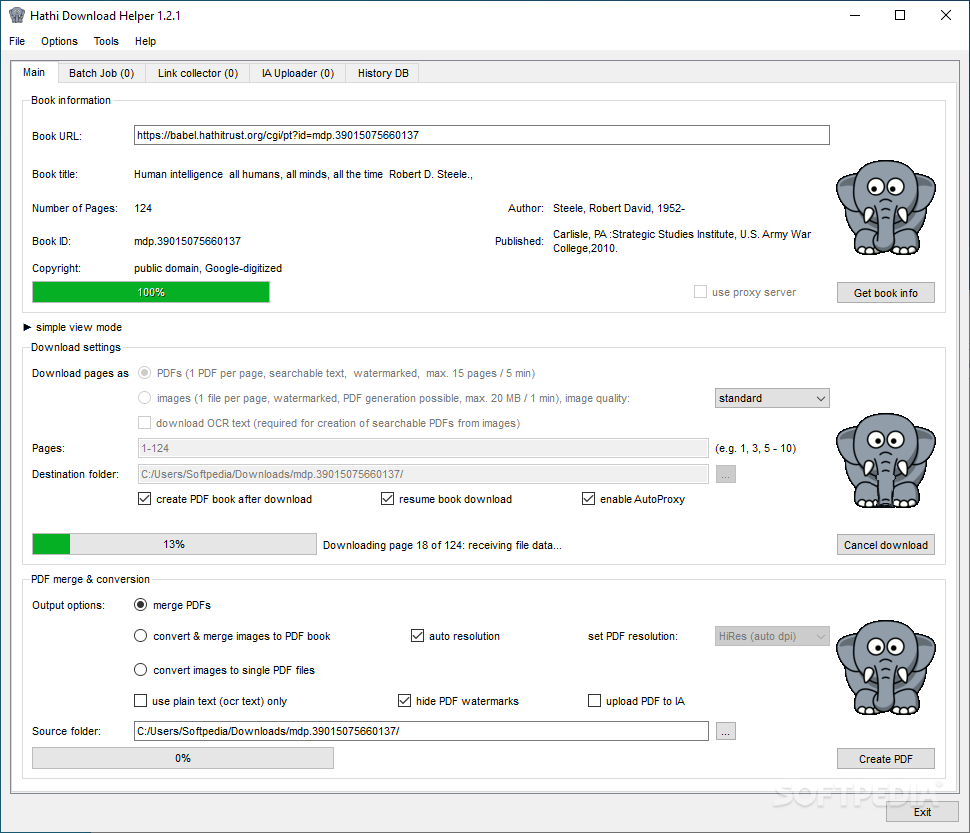Image resolution: width=970 pixels, height=833 pixels.
Task: Open the Tools menu
Action: (106, 41)
